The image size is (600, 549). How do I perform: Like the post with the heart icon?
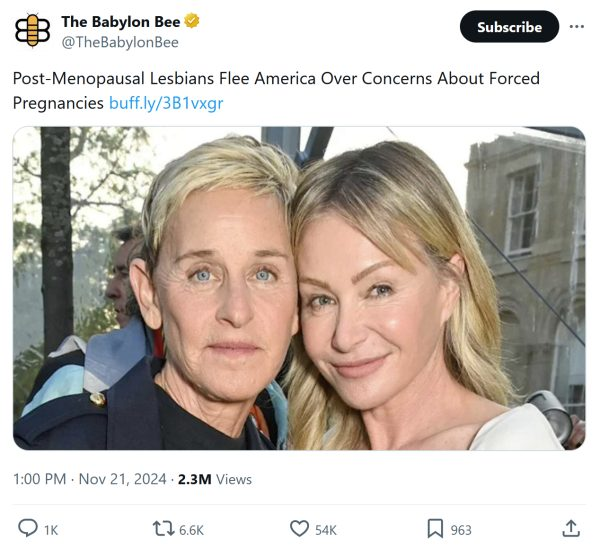click(299, 529)
